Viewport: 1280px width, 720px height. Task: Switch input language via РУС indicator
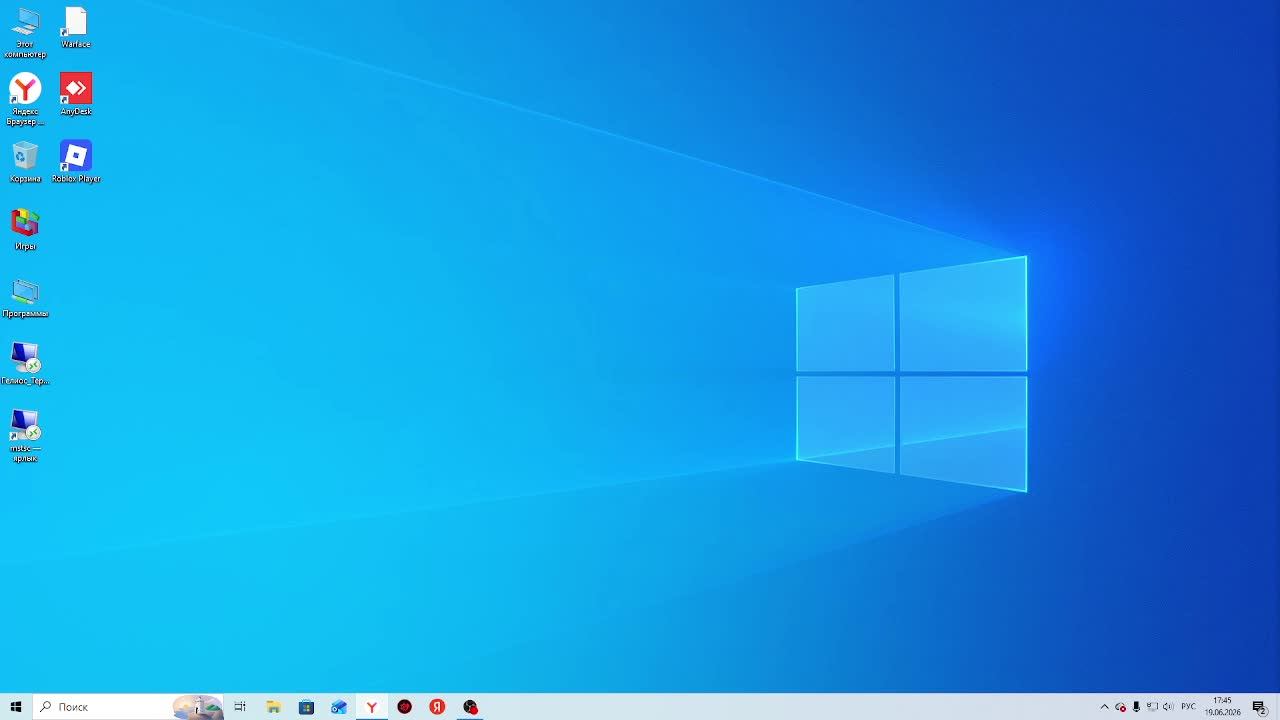pos(1188,707)
